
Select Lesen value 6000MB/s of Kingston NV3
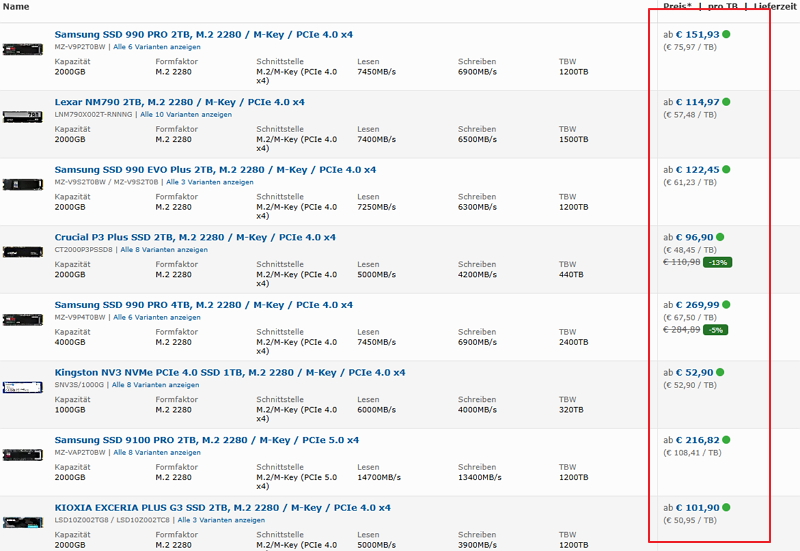pyautogui.click(x=377, y=410)
